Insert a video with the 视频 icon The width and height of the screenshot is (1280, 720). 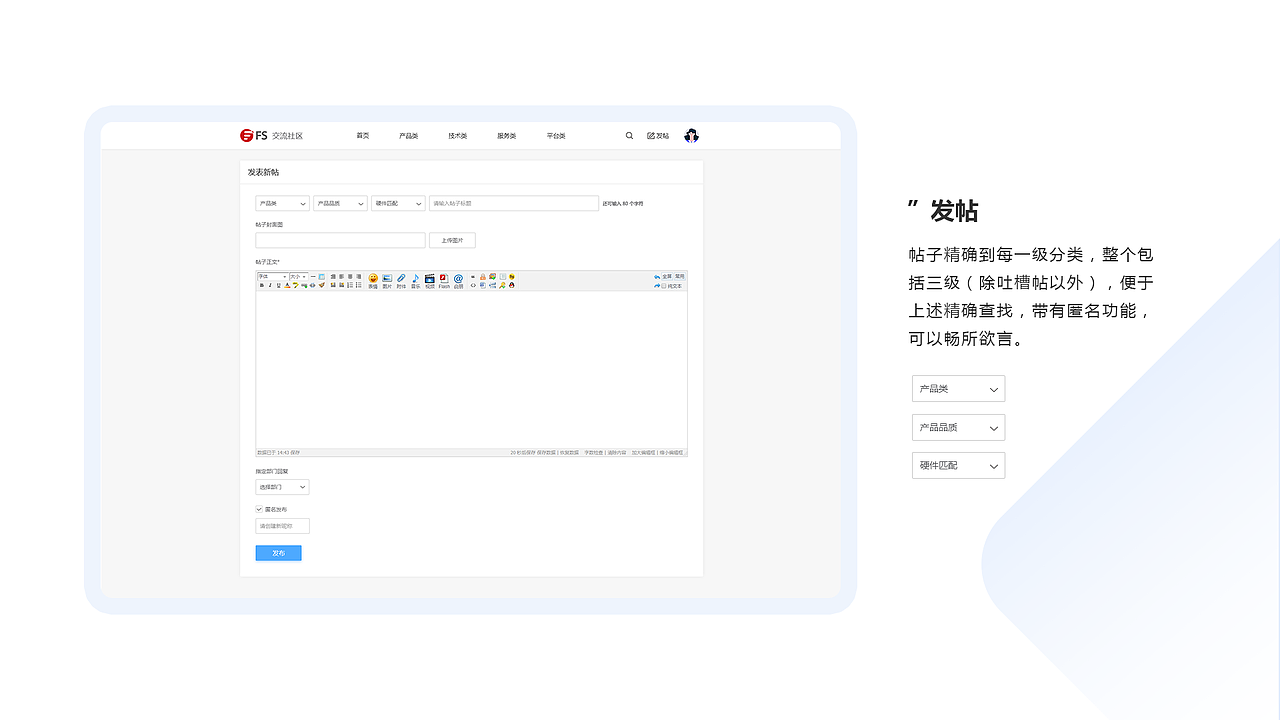coord(430,279)
